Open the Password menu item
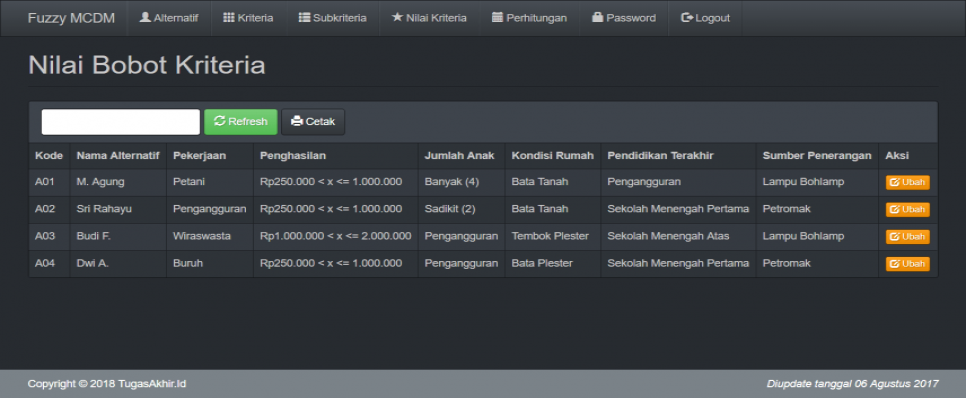The image size is (966, 398). 623,18
